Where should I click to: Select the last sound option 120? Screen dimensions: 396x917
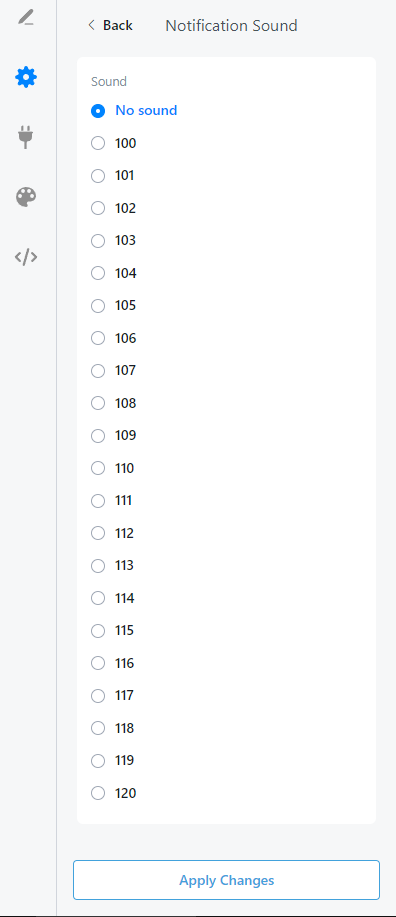click(x=98, y=793)
